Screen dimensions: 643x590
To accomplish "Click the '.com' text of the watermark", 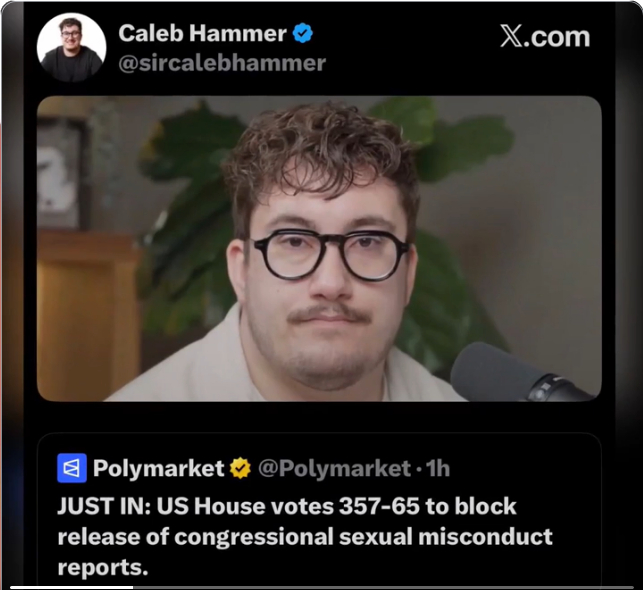I will tap(557, 37).
